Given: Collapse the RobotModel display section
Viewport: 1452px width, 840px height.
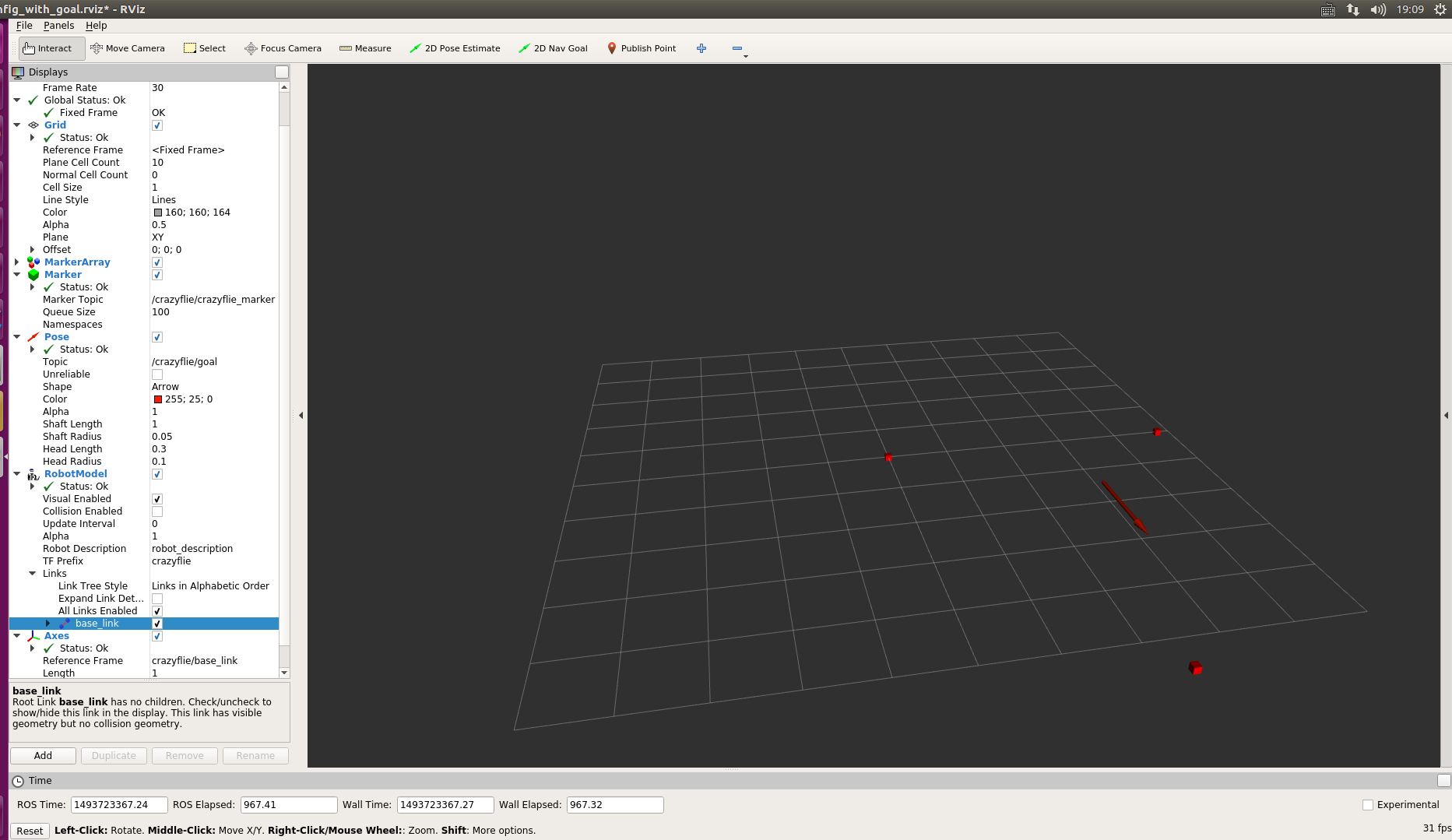Looking at the screenshot, I should click(x=17, y=474).
